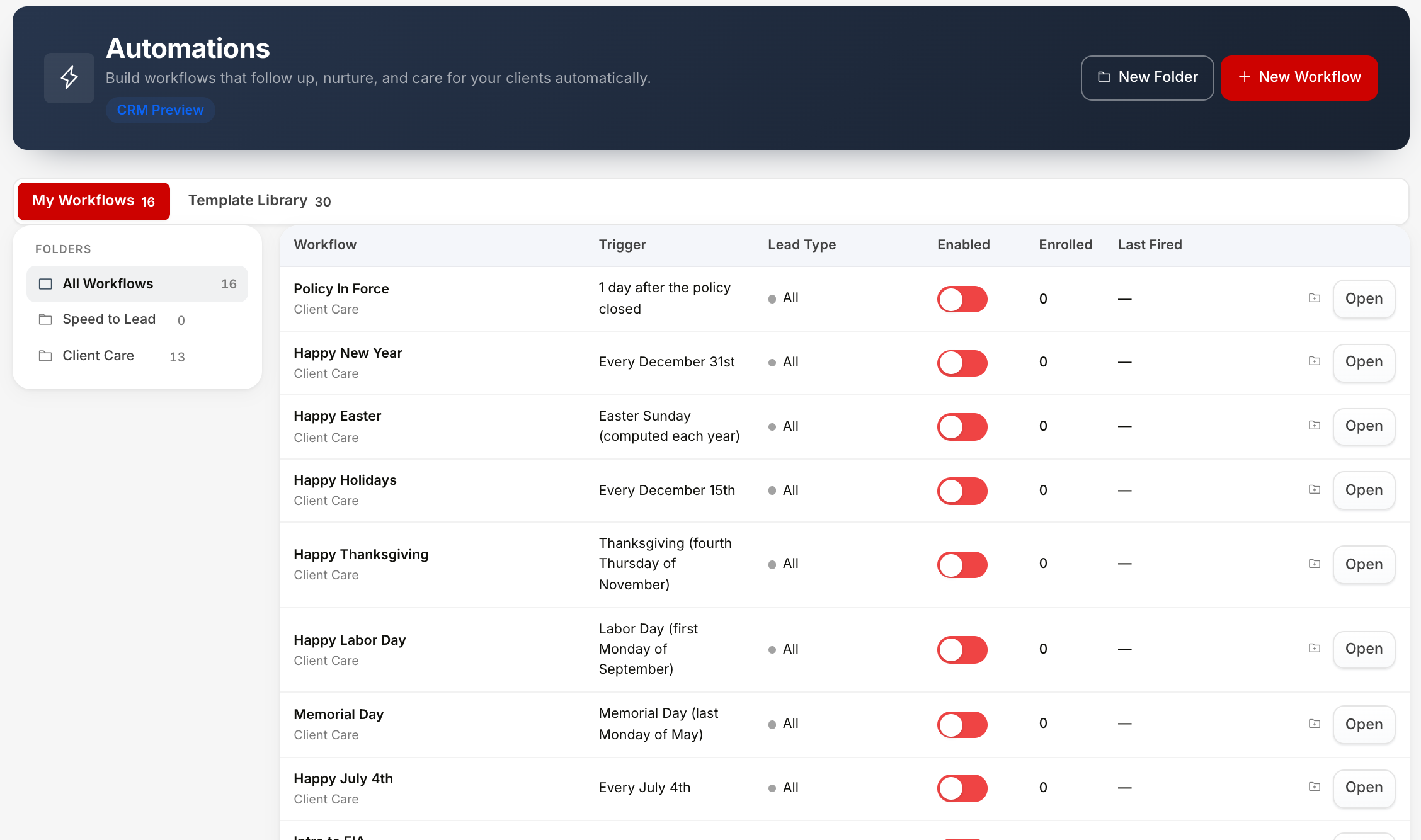Toggle Happy Easter enabled switch
The height and width of the screenshot is (840, 1421).
point(962,427)
